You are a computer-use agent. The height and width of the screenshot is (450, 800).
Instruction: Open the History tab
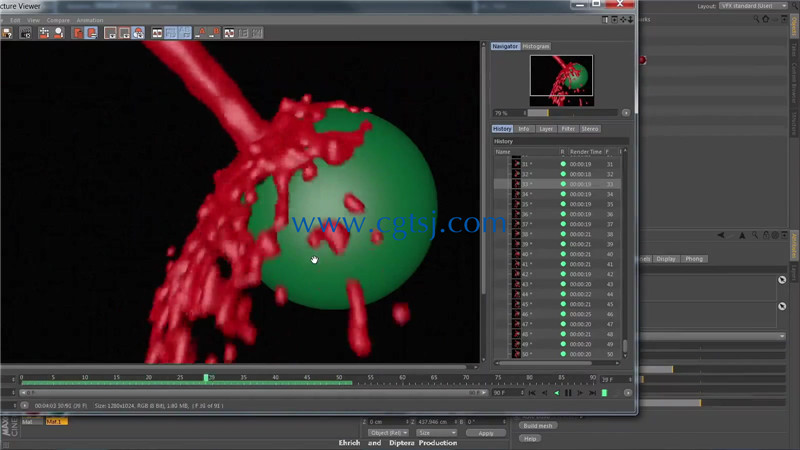point(502,129)
